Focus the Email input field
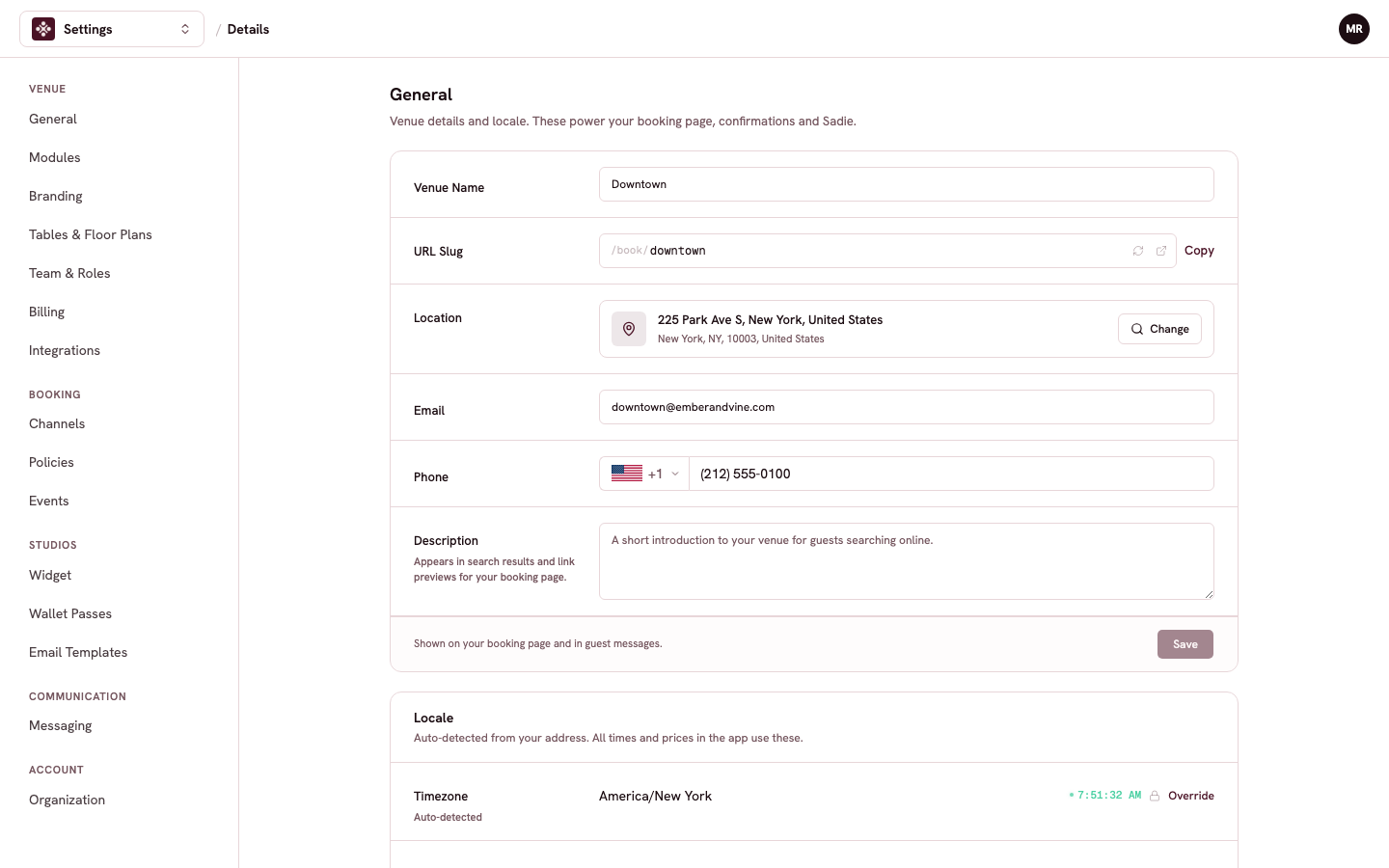The height and width of the screenshot is (868, 1389). tap(907, 407)
